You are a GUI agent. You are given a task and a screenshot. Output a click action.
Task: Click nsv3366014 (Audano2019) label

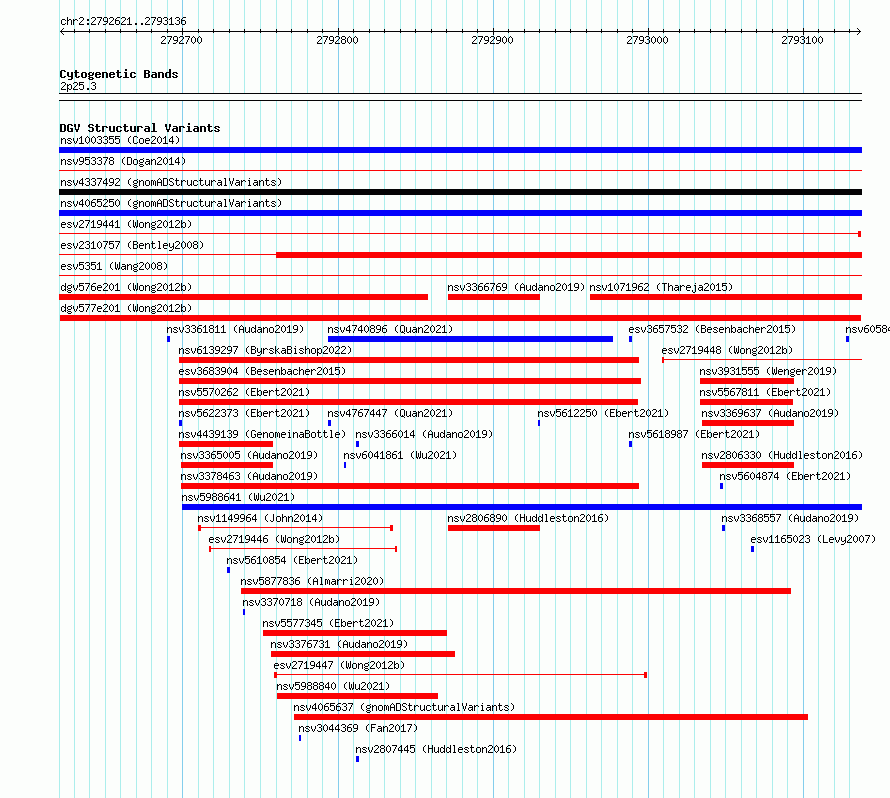tap(424, 434)
